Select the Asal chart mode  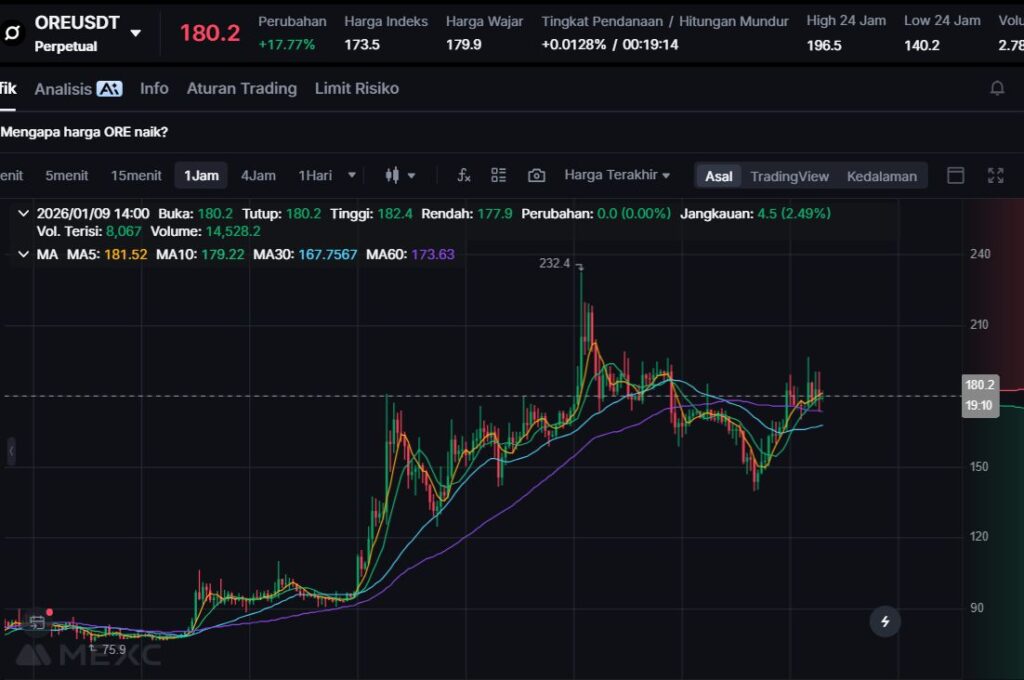(x=718, y=176)
